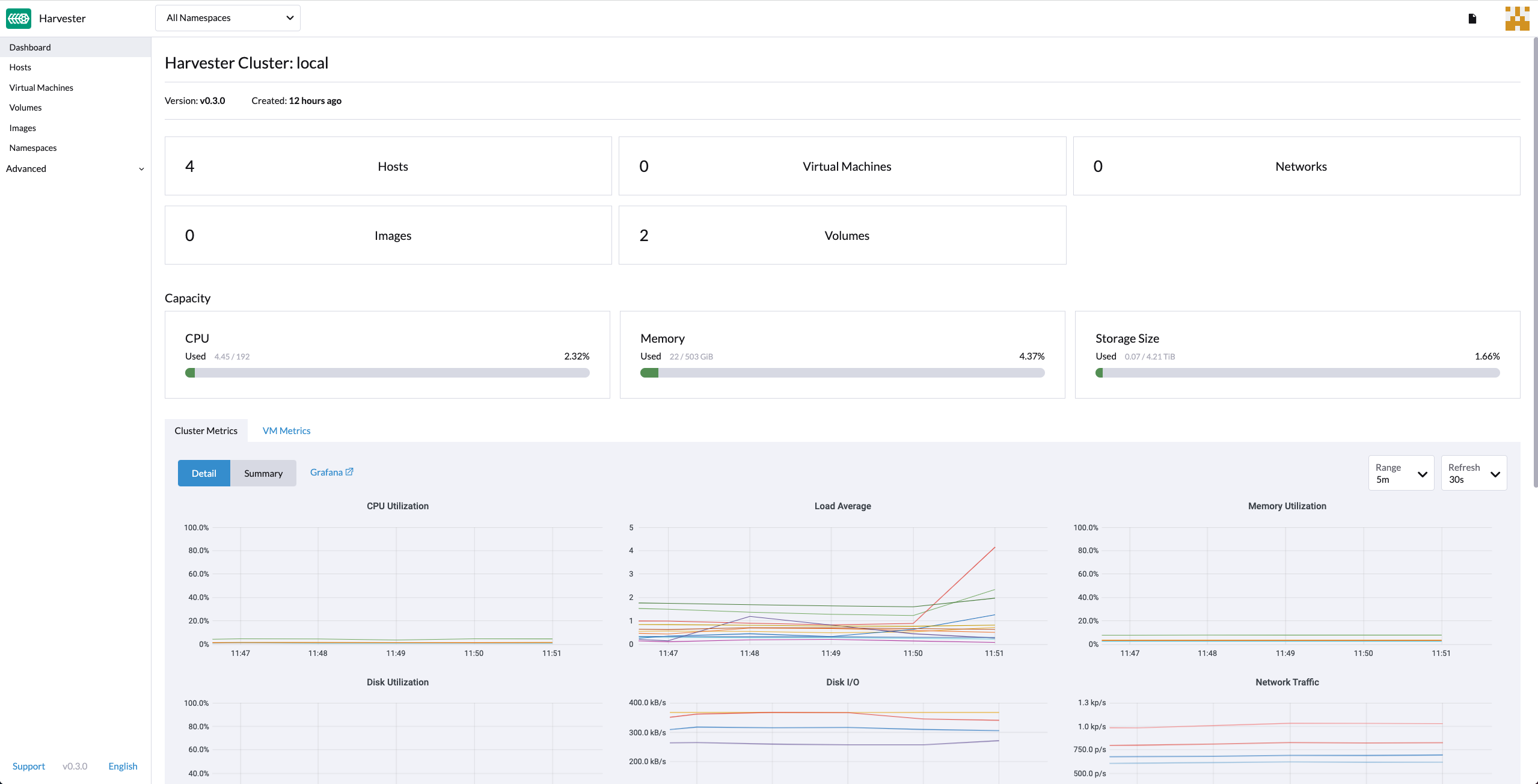Switch metrics view to Detail
This screenshot has width=1538, height=784.
204,473
